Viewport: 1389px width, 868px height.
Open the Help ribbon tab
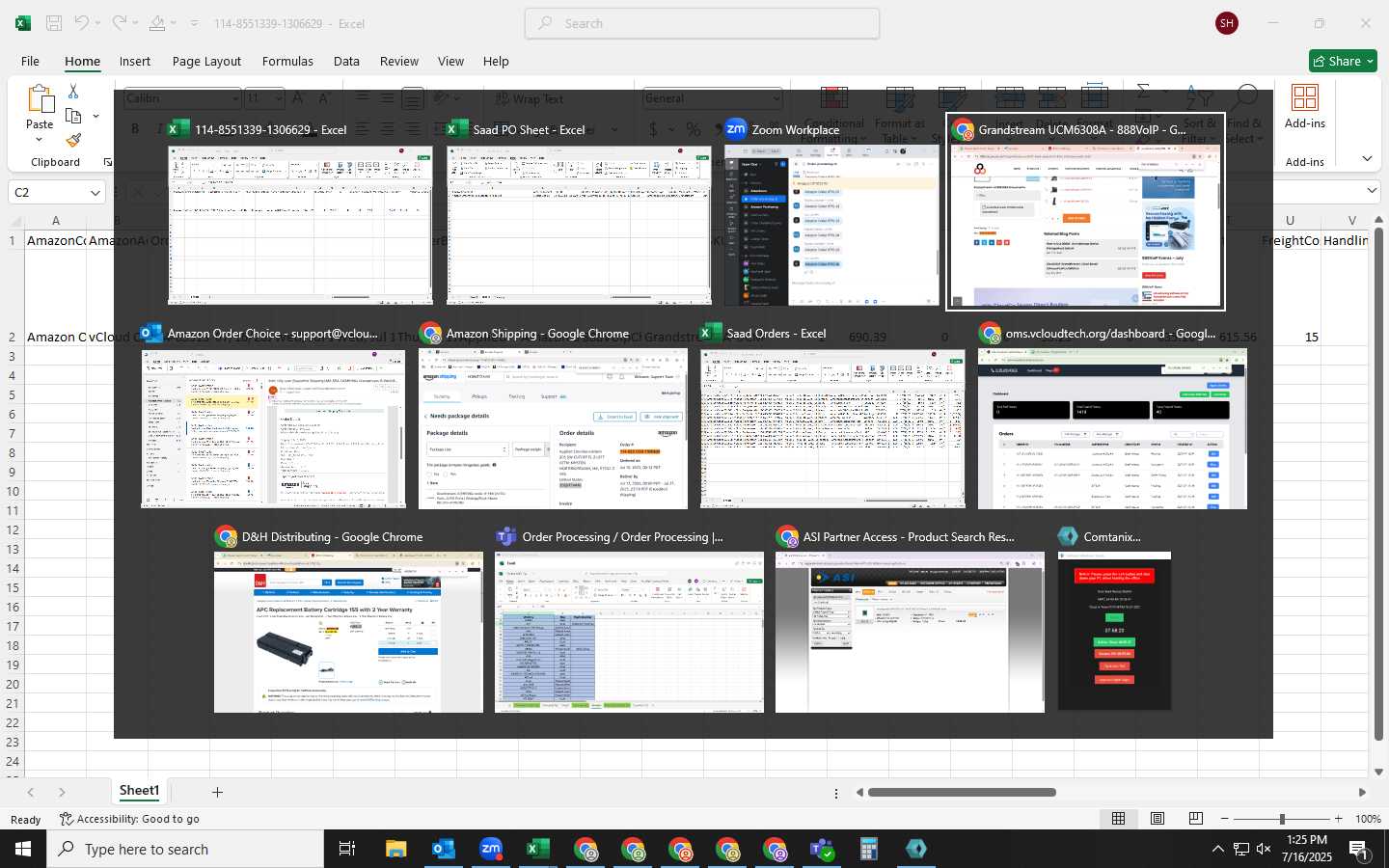(x=496, y=61)
